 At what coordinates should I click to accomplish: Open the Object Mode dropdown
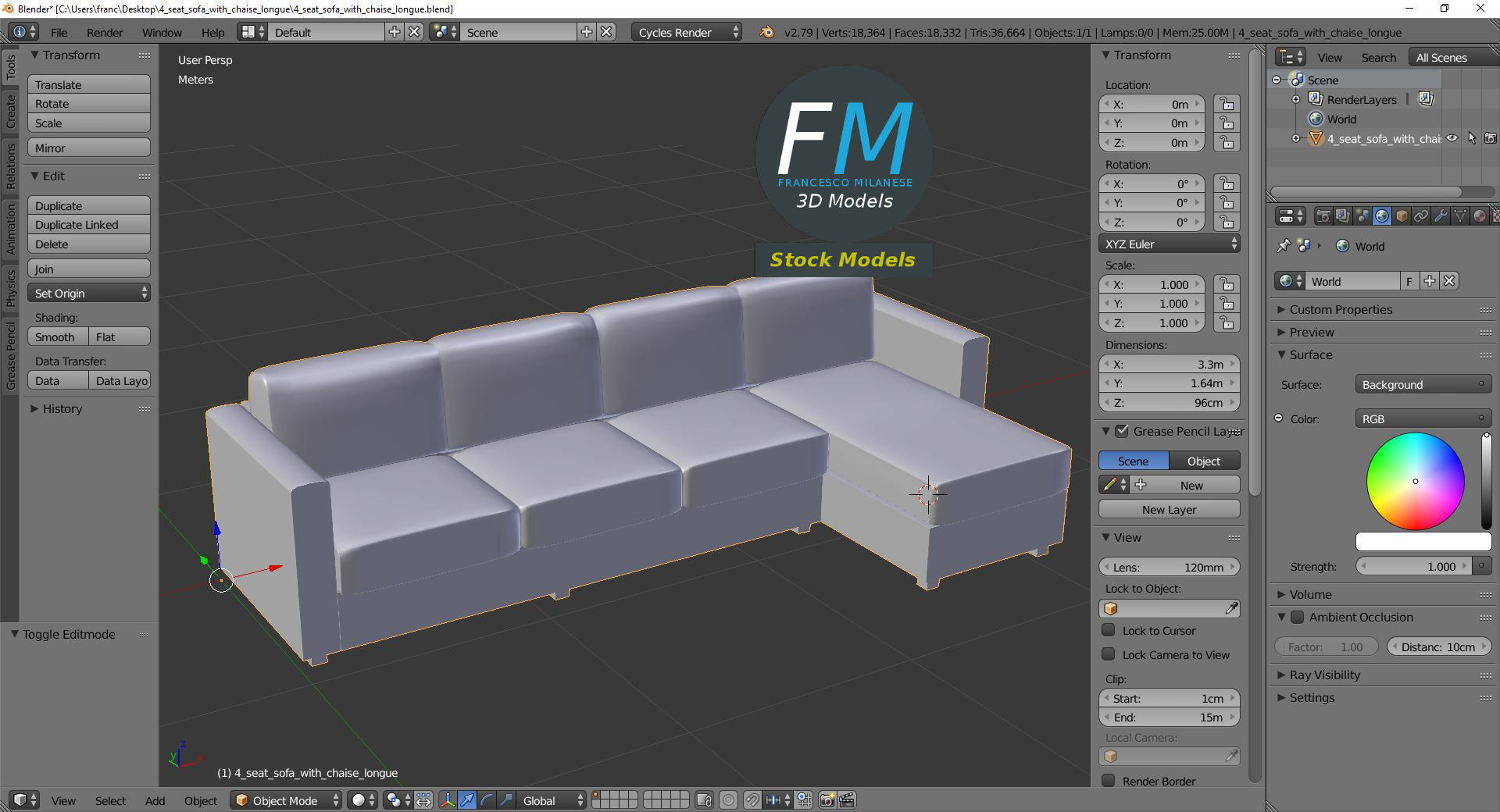286,800
